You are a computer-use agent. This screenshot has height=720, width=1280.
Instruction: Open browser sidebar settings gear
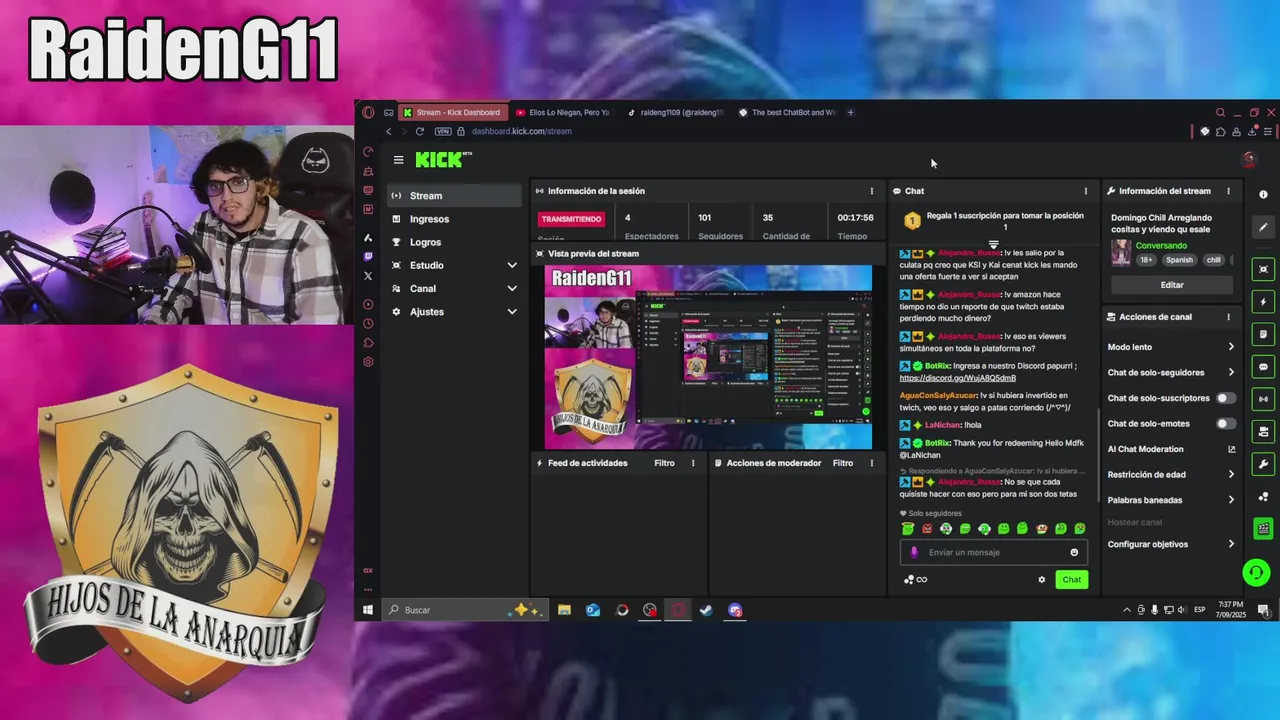pyautogui.click(x=368, y=362)
